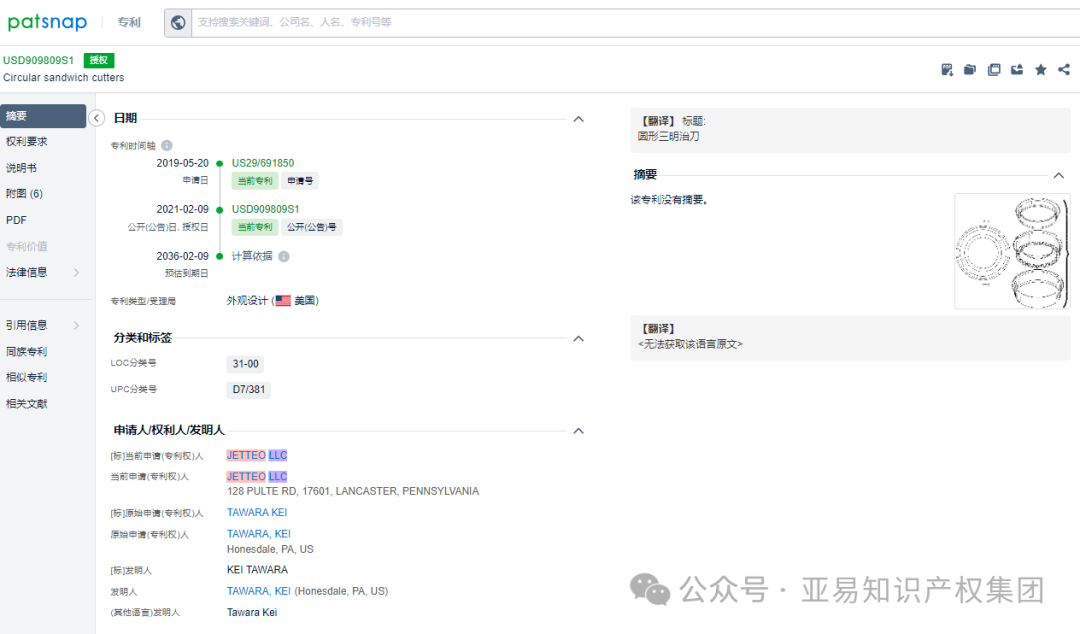The width and height of the screenshot is (1080, 634).
Task: Copy the patent record
Action: [x=993, y=69]
